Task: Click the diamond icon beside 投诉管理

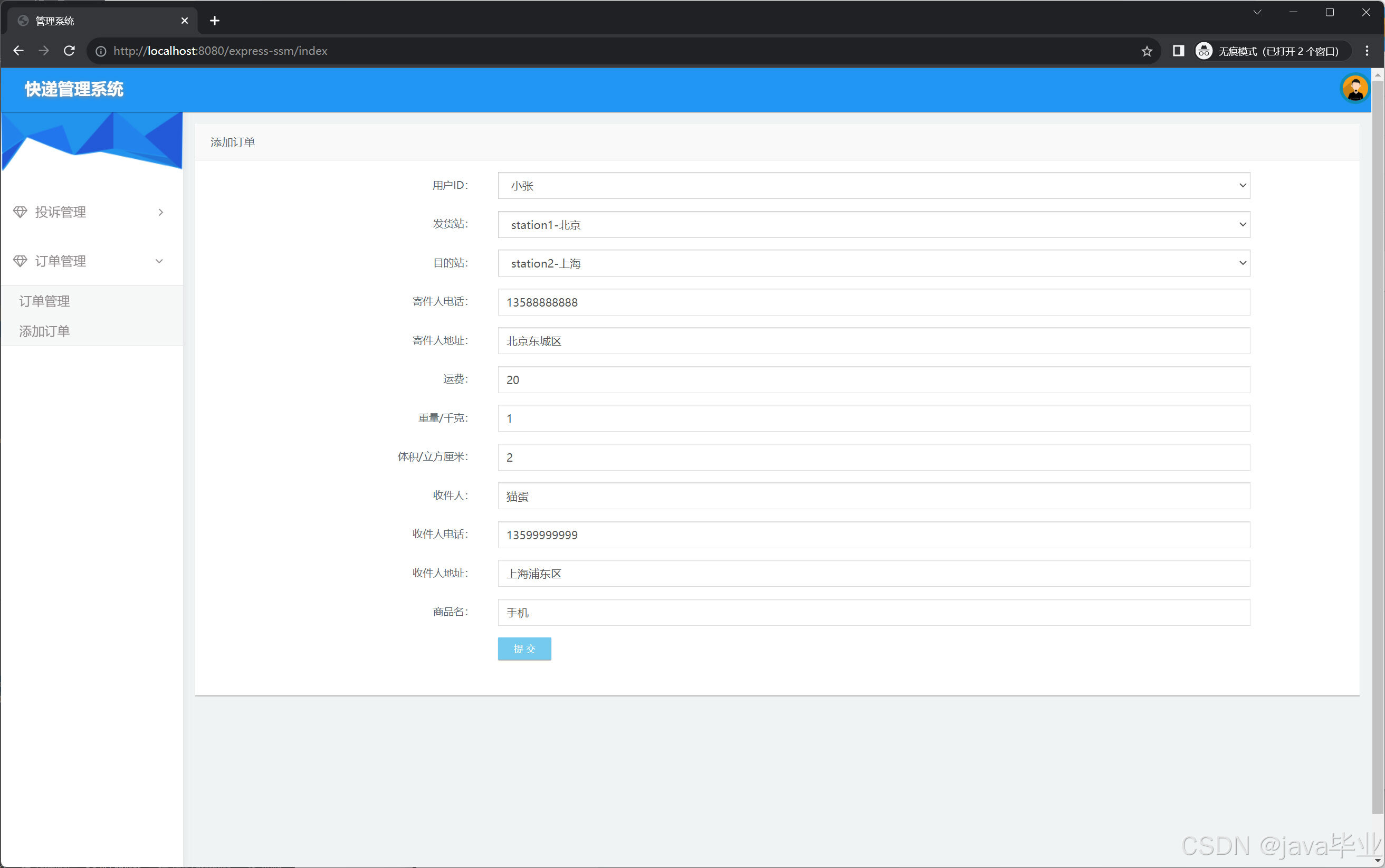Action: click(x=20, y=212)
